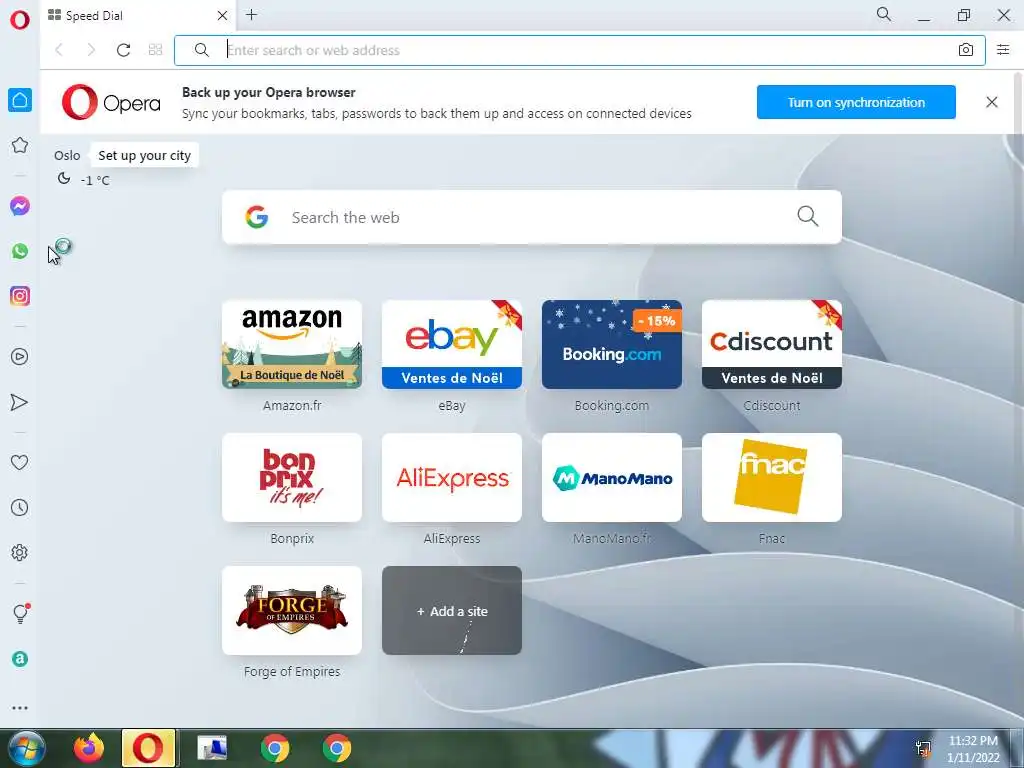Open the Fnac speed dial tile
Viewport: 1024px width, 768px height.
[x=772, y=477]
